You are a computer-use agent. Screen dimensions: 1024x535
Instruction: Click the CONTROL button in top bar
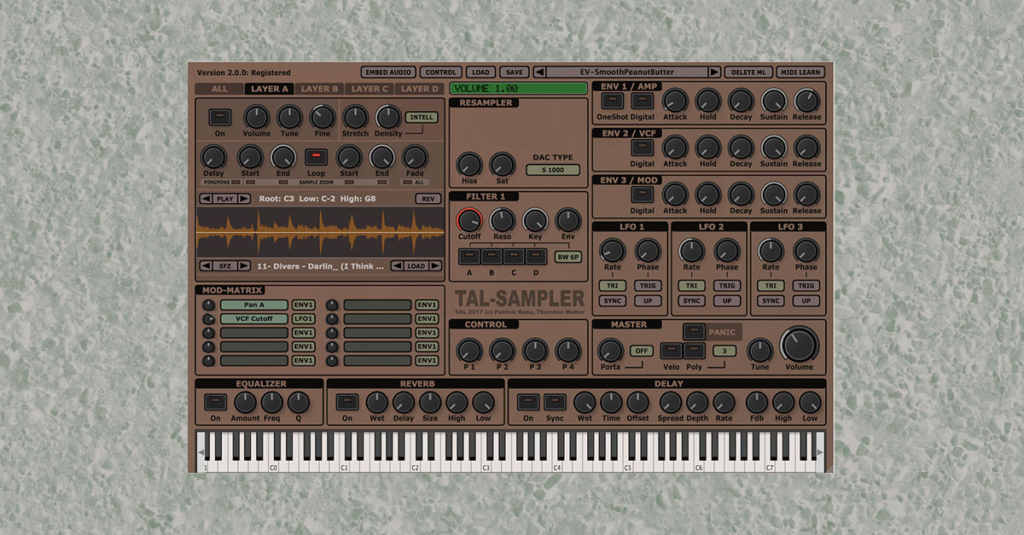click(441, 73)
